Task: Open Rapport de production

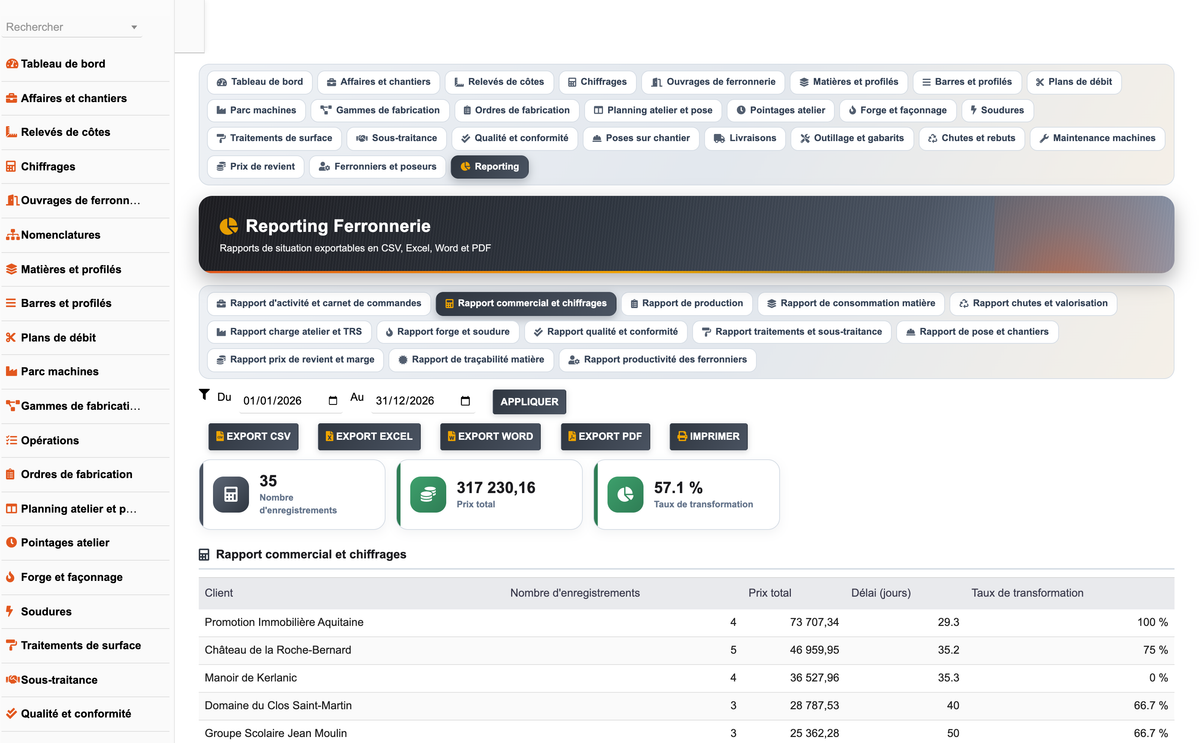Action: (687, 303)
